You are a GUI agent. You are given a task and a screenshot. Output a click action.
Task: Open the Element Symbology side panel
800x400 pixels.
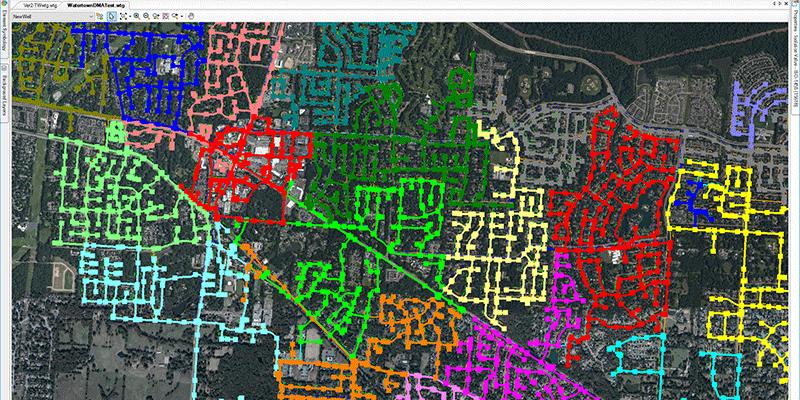click(5, 45)
